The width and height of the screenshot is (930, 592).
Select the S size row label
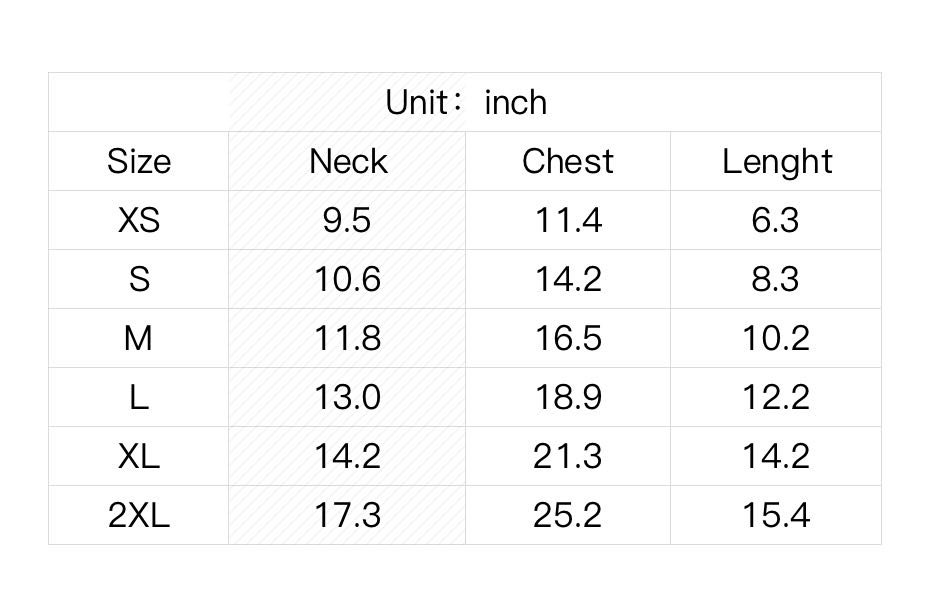point(139,279)
